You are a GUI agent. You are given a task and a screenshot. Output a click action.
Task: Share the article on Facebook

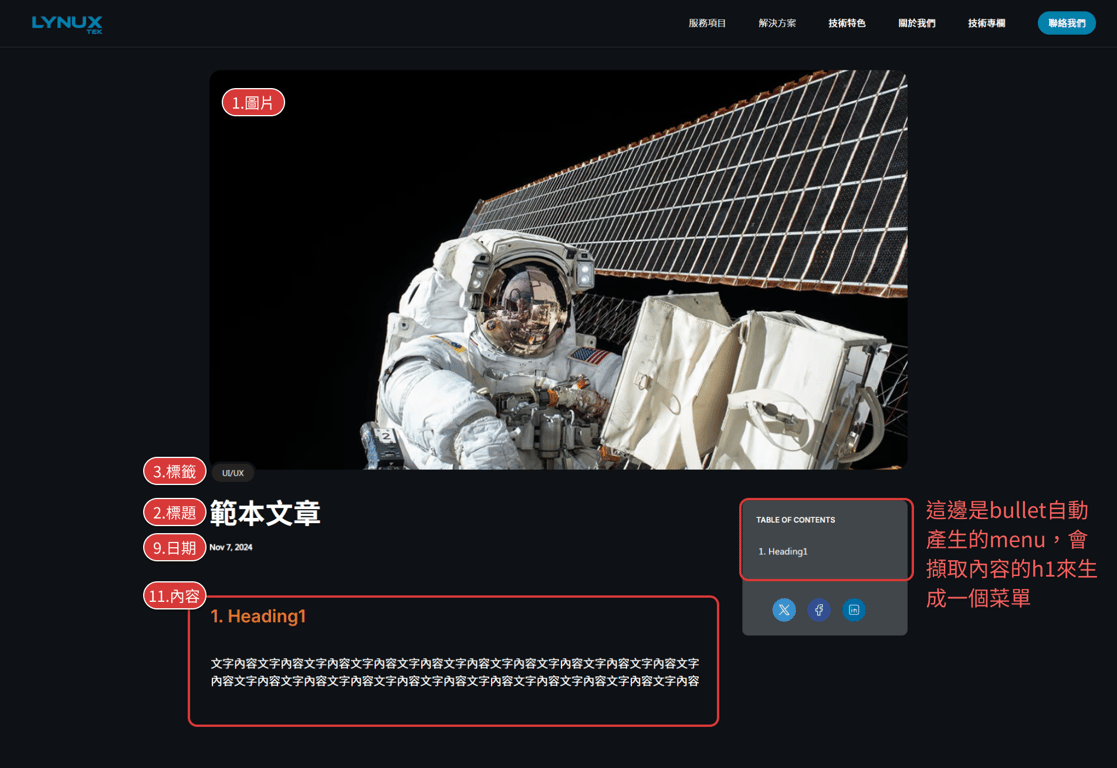819,610
